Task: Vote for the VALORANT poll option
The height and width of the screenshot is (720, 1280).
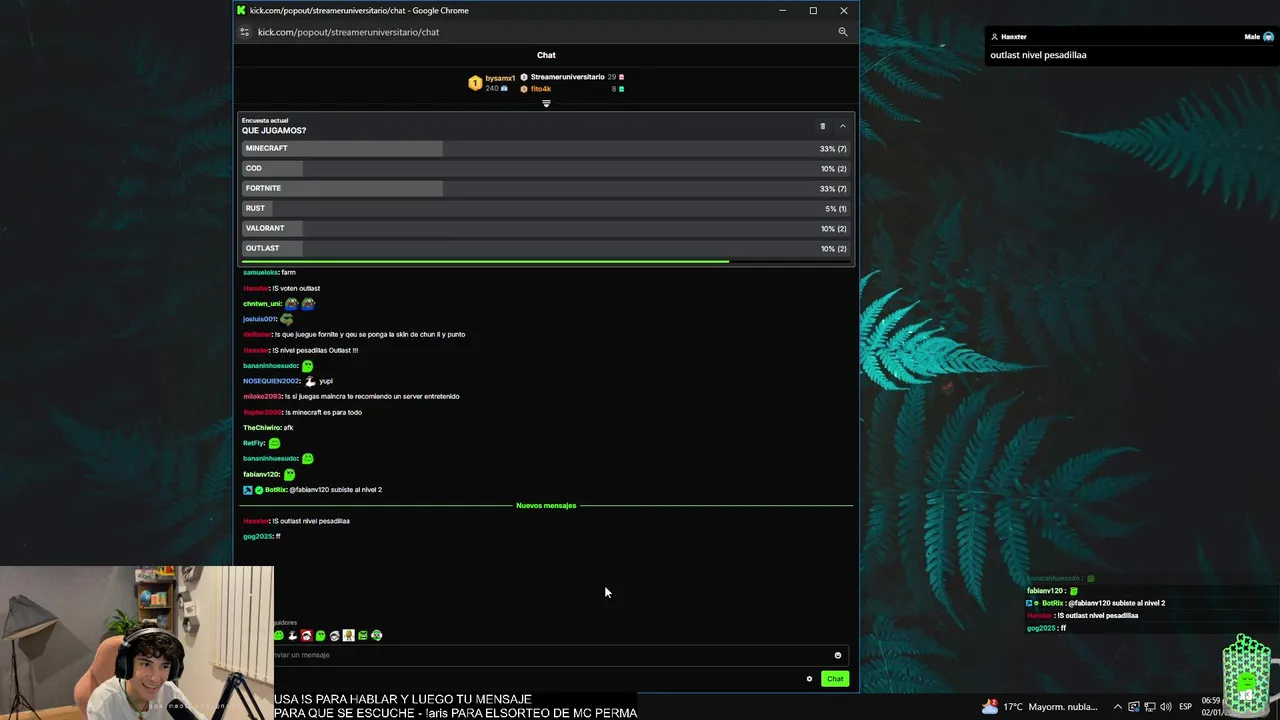Action: (546, 228)
